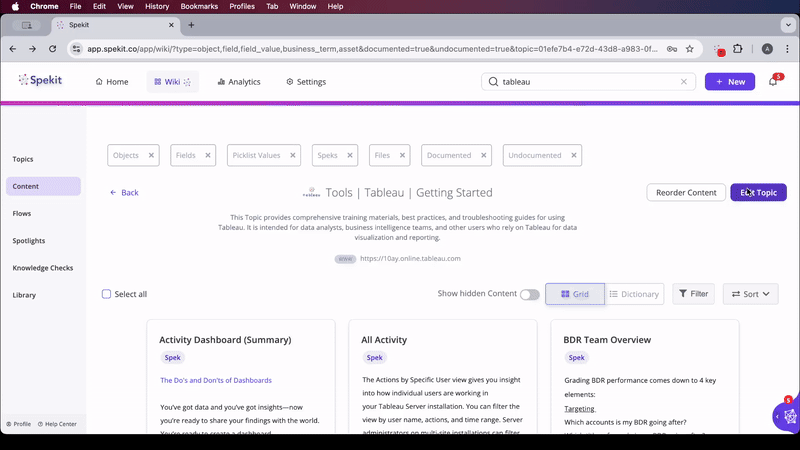Select Content in the sidebar
The width and height of the screenshot is (800, 450).
tap(43, 186)
